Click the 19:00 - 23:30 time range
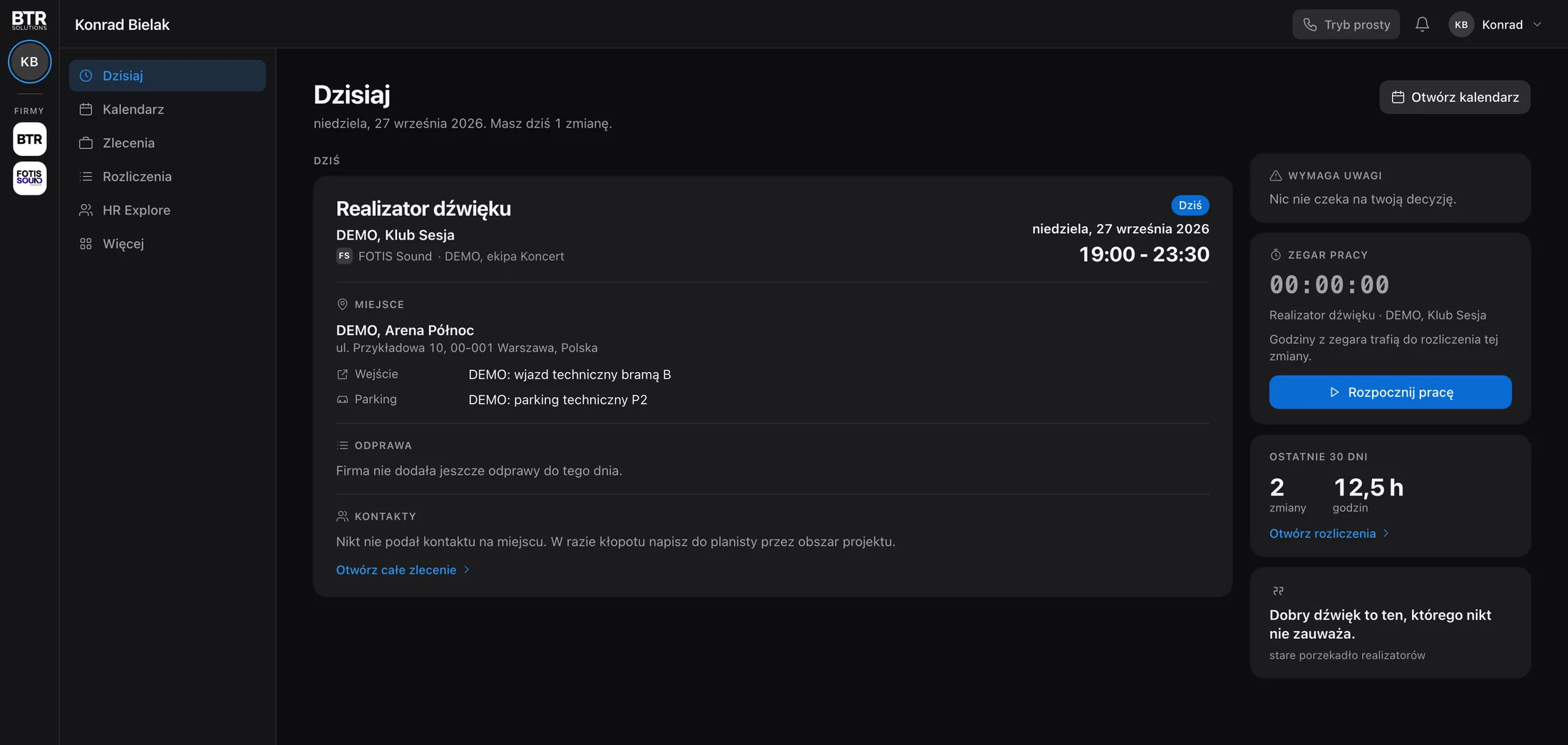1568x745 pixels. tap(1144, 255)
